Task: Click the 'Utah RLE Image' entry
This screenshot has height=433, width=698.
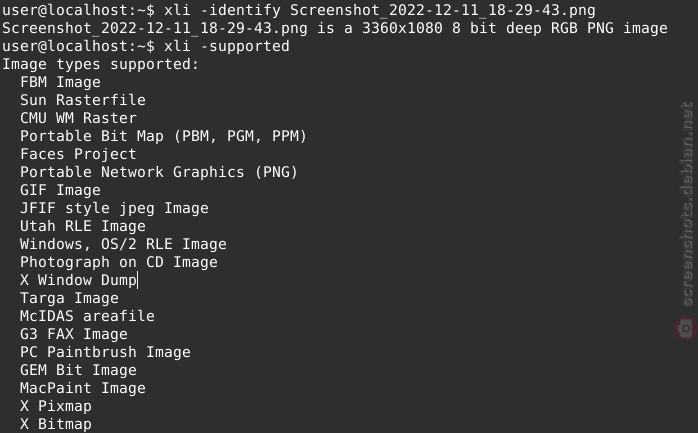Action: coord(83,226)
